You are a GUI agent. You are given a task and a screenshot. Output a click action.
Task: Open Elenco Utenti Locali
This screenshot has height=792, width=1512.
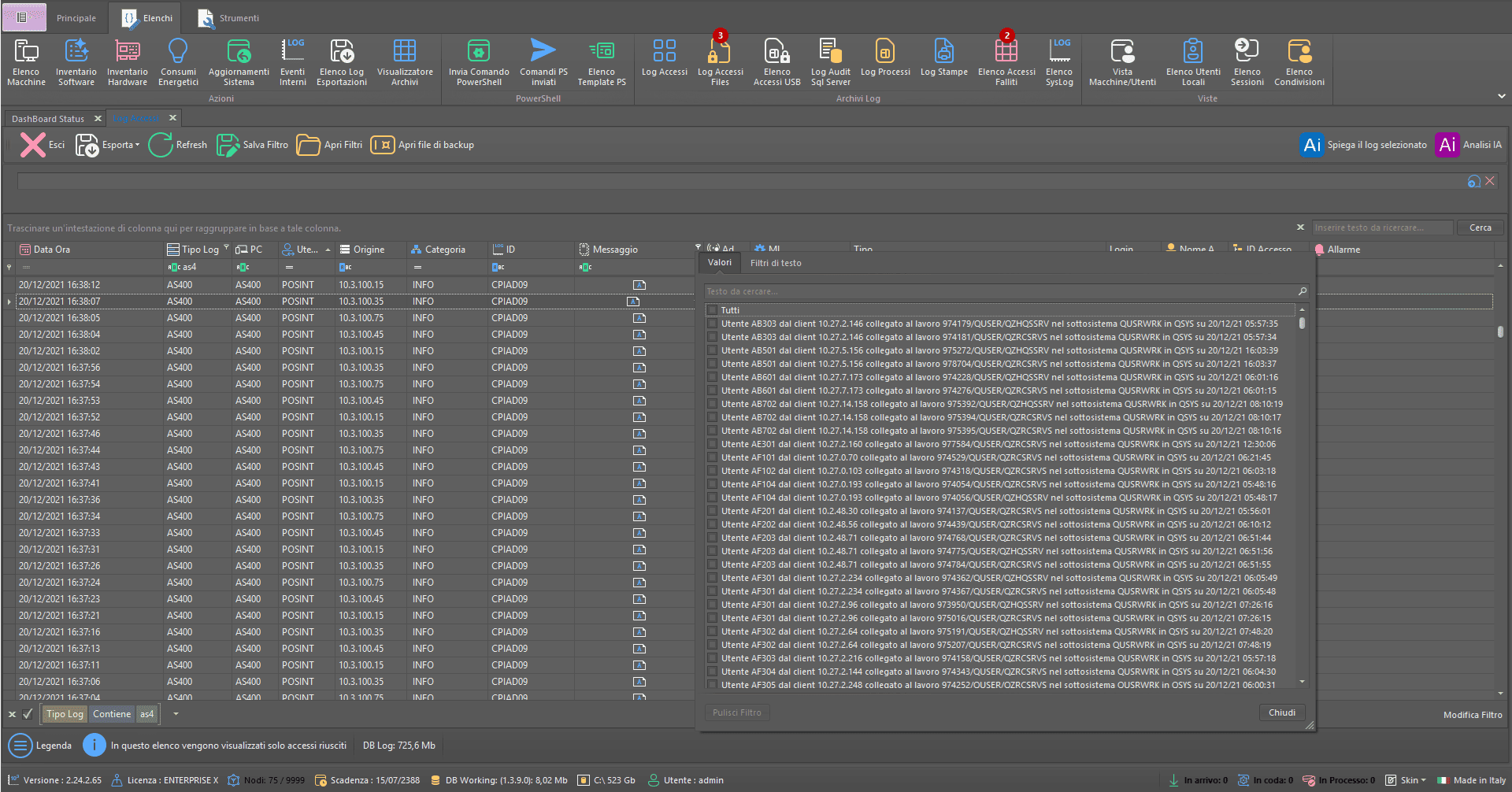click(1193, 62)
